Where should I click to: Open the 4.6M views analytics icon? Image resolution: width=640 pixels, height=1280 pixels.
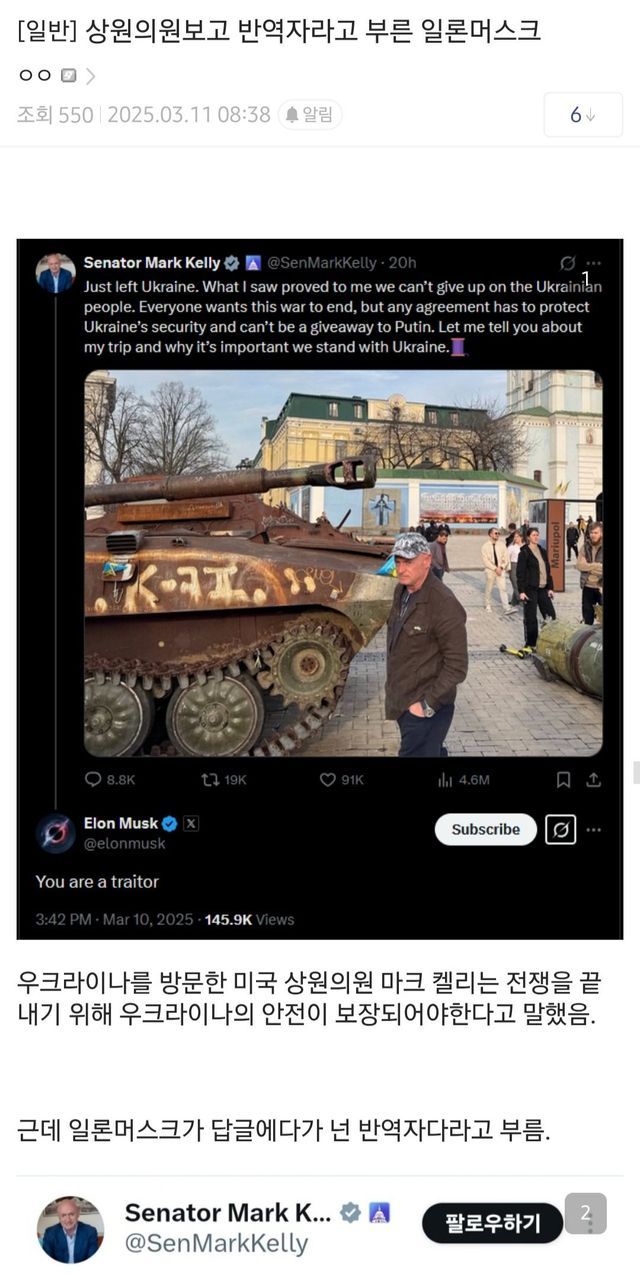445,780
